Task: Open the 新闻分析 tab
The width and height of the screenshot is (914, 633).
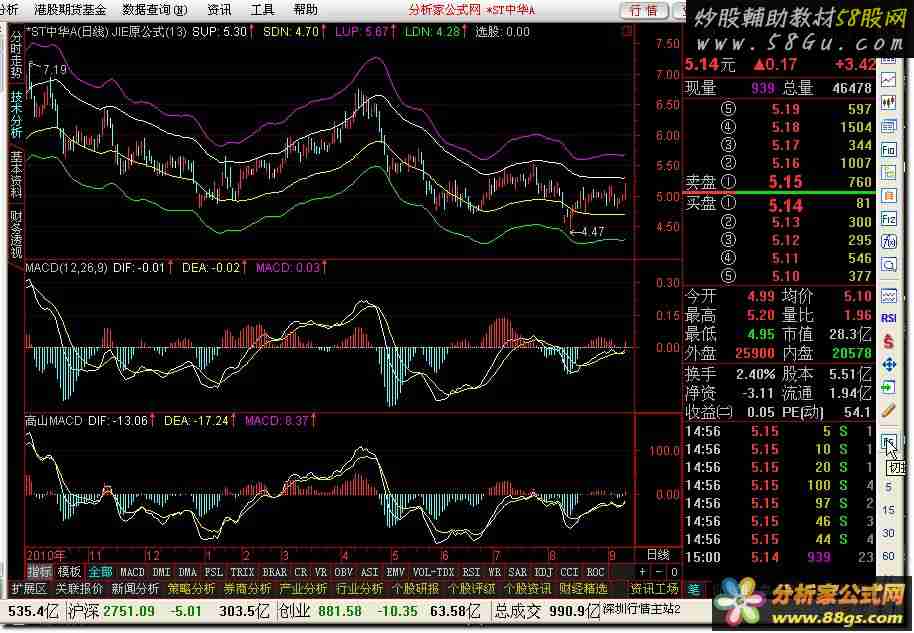Action: coord(135,589)
